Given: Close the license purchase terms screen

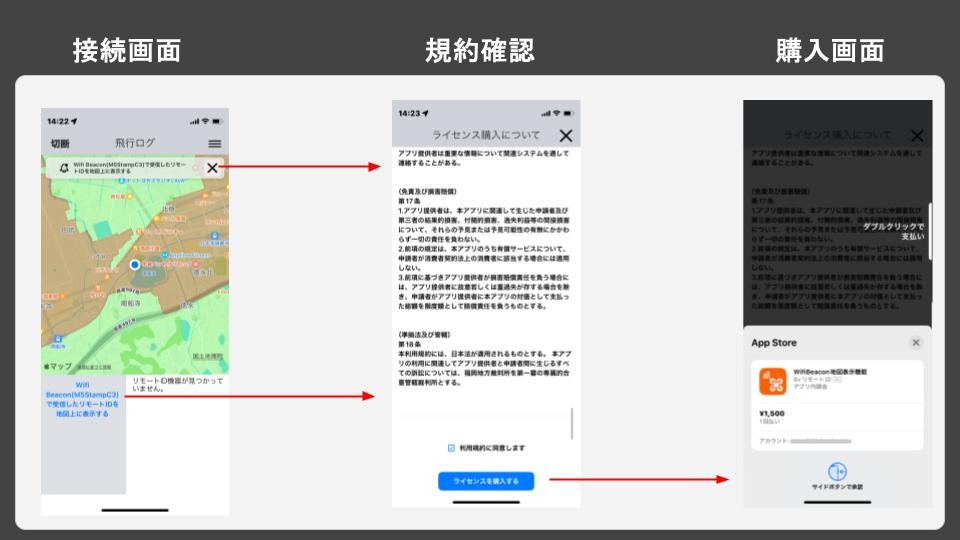Looking at the screenshot, I should [x=566, y=136].
